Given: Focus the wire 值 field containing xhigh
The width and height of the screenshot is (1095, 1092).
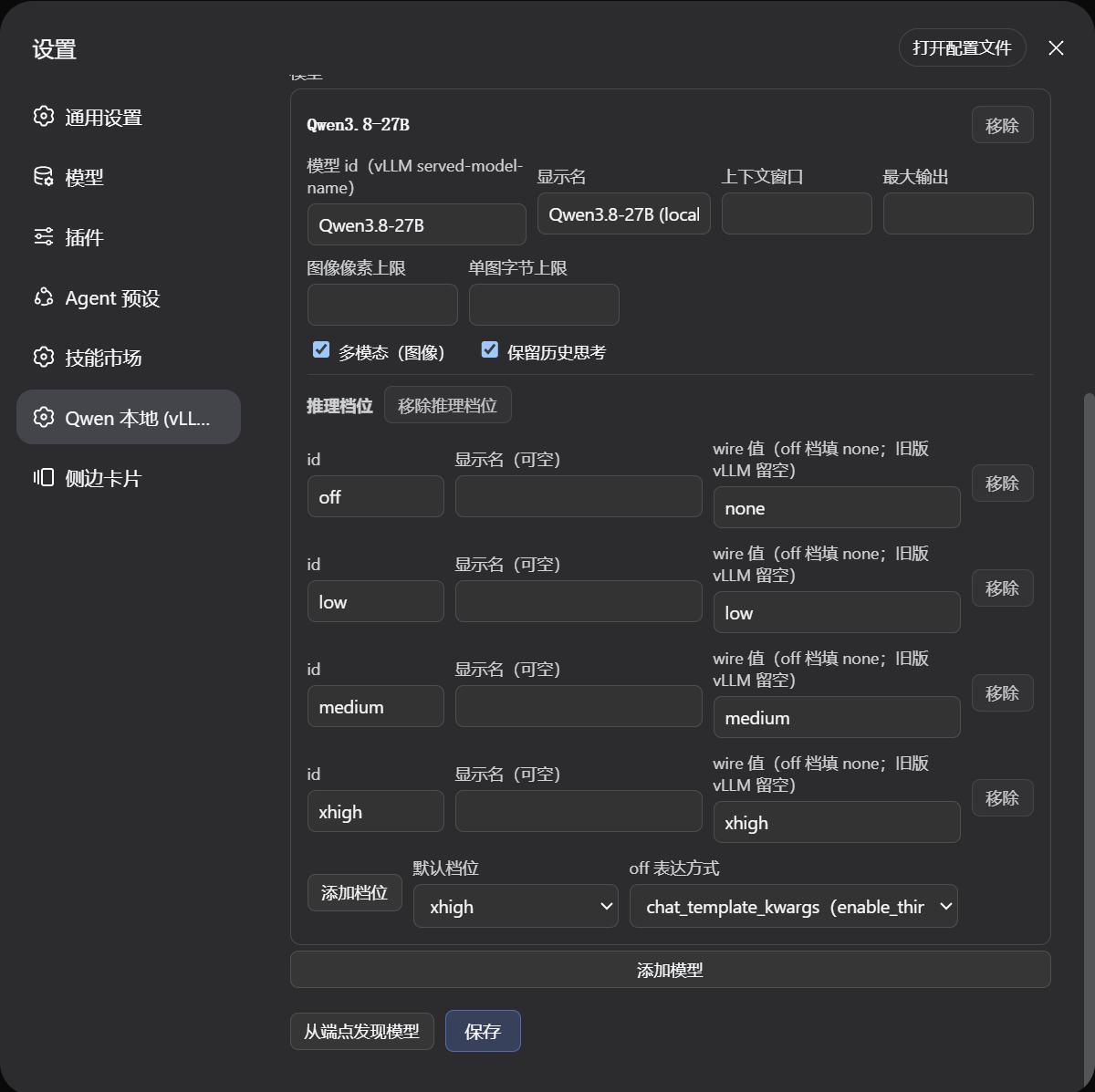Looking at the screenshot, I should (x=837, y=822).
